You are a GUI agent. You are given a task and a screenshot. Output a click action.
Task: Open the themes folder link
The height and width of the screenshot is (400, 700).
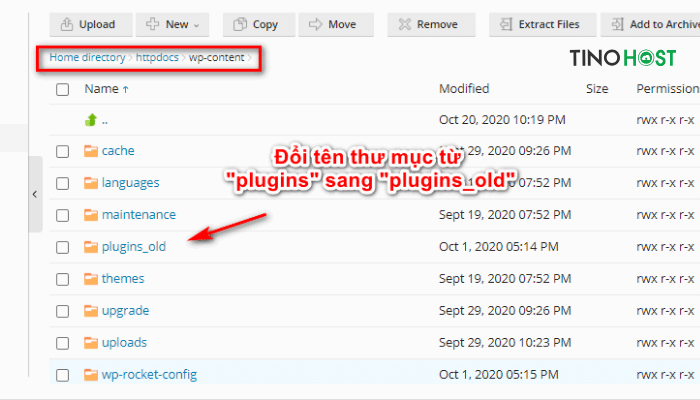point(123,279)
